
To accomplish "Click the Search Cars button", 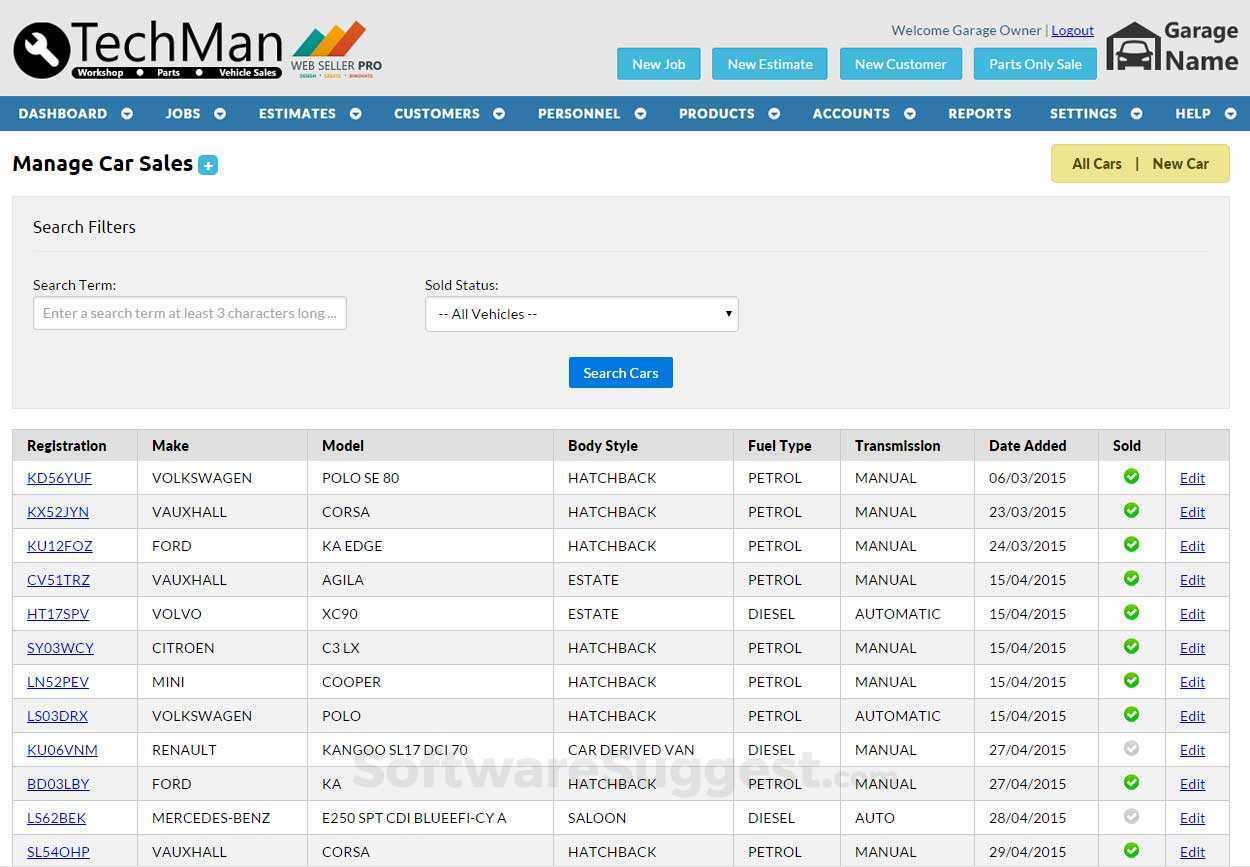I will coord(620,372).
